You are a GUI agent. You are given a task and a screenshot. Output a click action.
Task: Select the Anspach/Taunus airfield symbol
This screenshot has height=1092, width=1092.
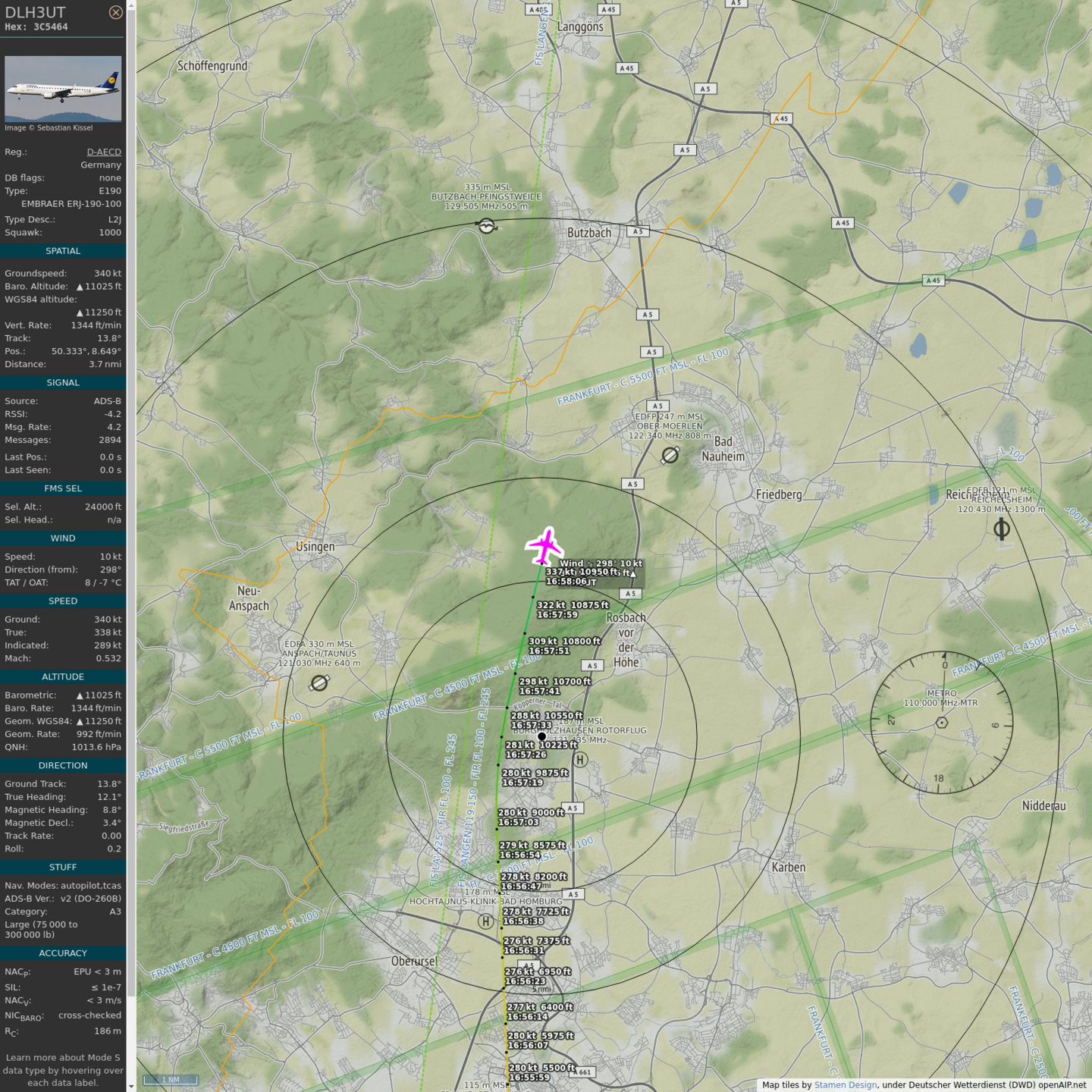pyautogui.click(x=319, y=683)
